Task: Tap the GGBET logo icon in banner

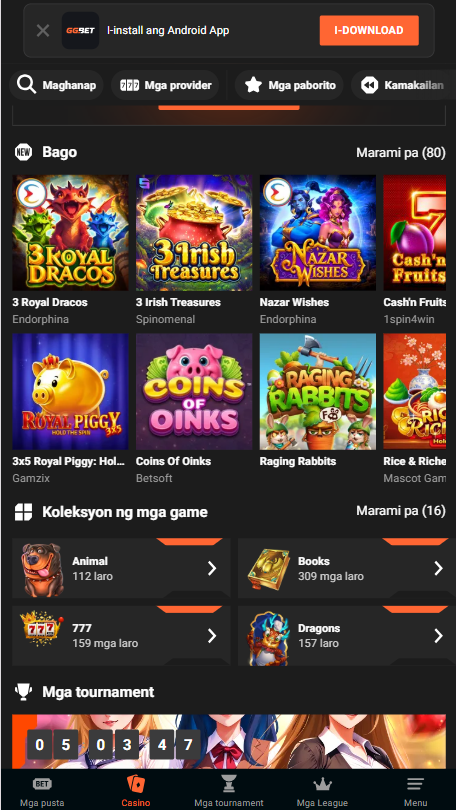Action: (81, 30)
